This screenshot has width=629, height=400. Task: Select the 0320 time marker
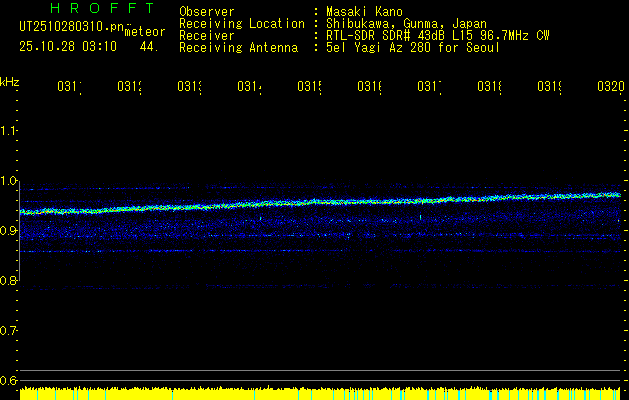click(608, 88)
